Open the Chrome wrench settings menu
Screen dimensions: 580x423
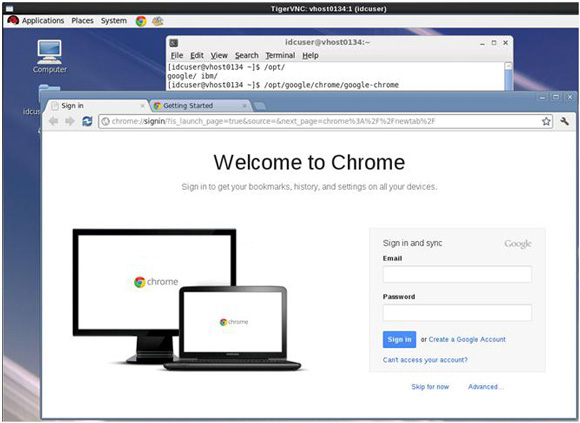(564, 121)
